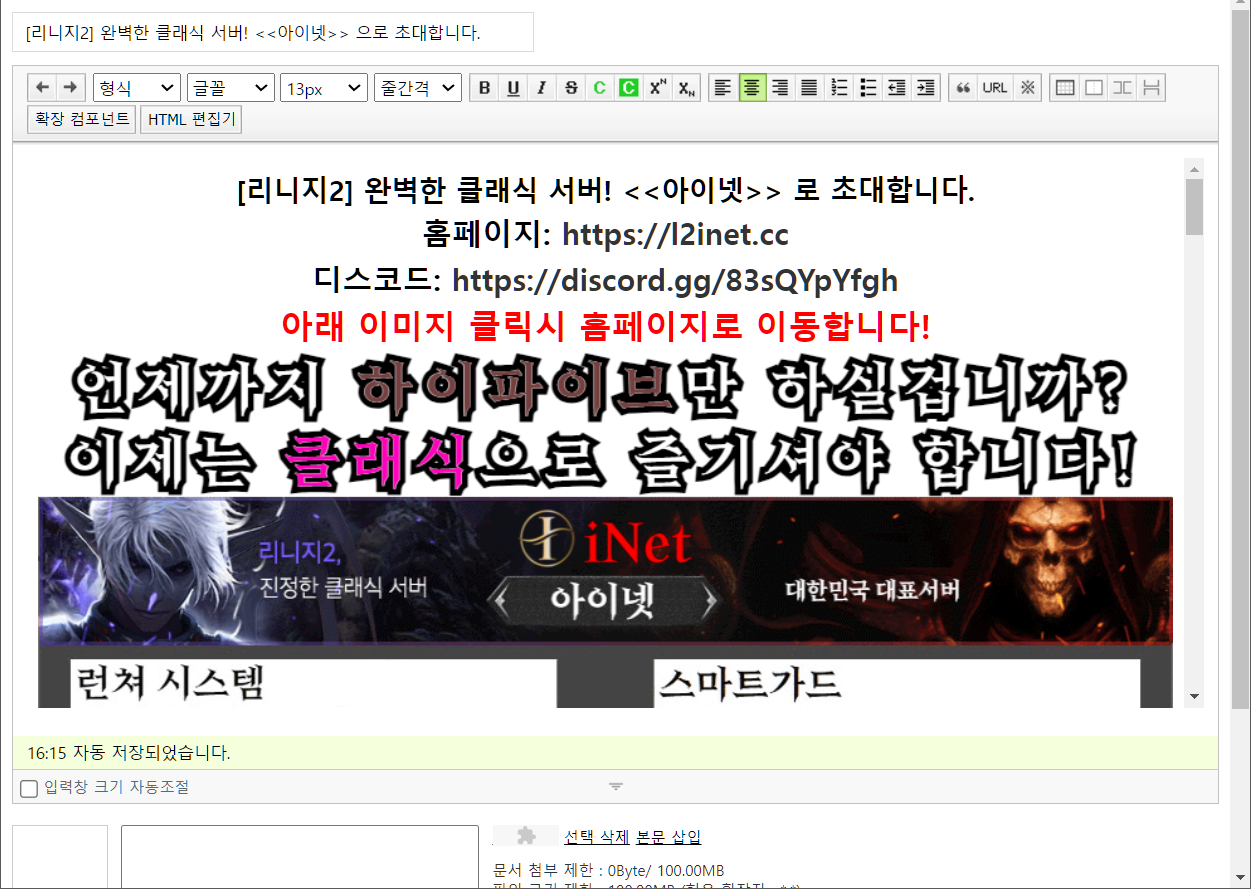Viewport: 1251px width, 889px height.
Task: Click the editor vertical scrollbar thumb
Action: [1195, 207]
